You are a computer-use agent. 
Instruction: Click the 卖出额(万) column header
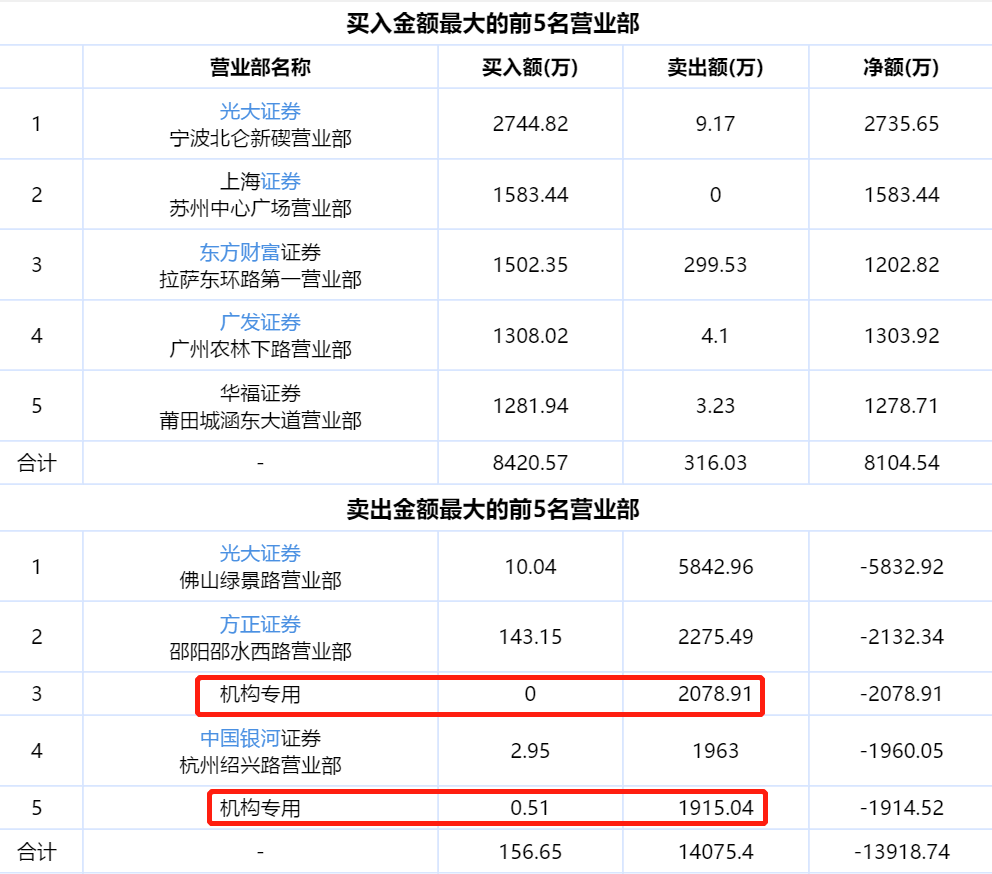coord(715,67)
